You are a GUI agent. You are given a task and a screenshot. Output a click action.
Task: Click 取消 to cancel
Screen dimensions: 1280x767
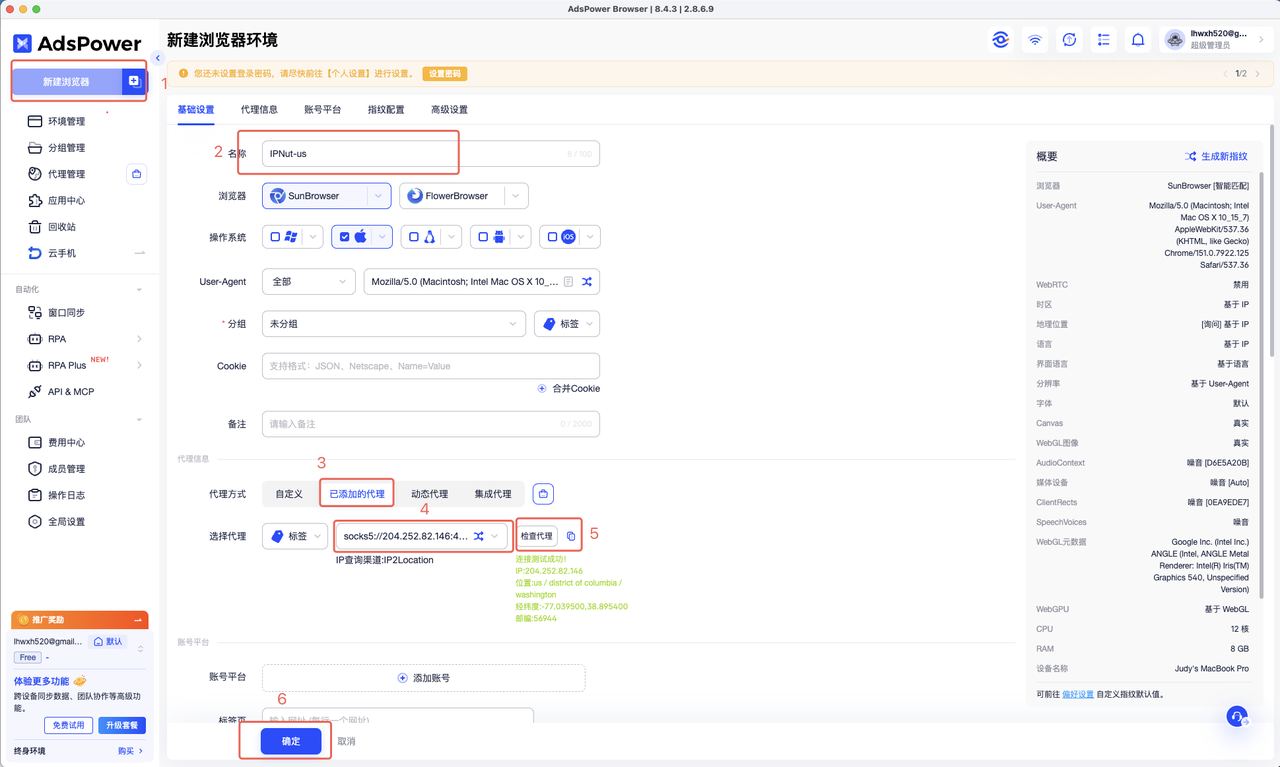pos(346,742)
